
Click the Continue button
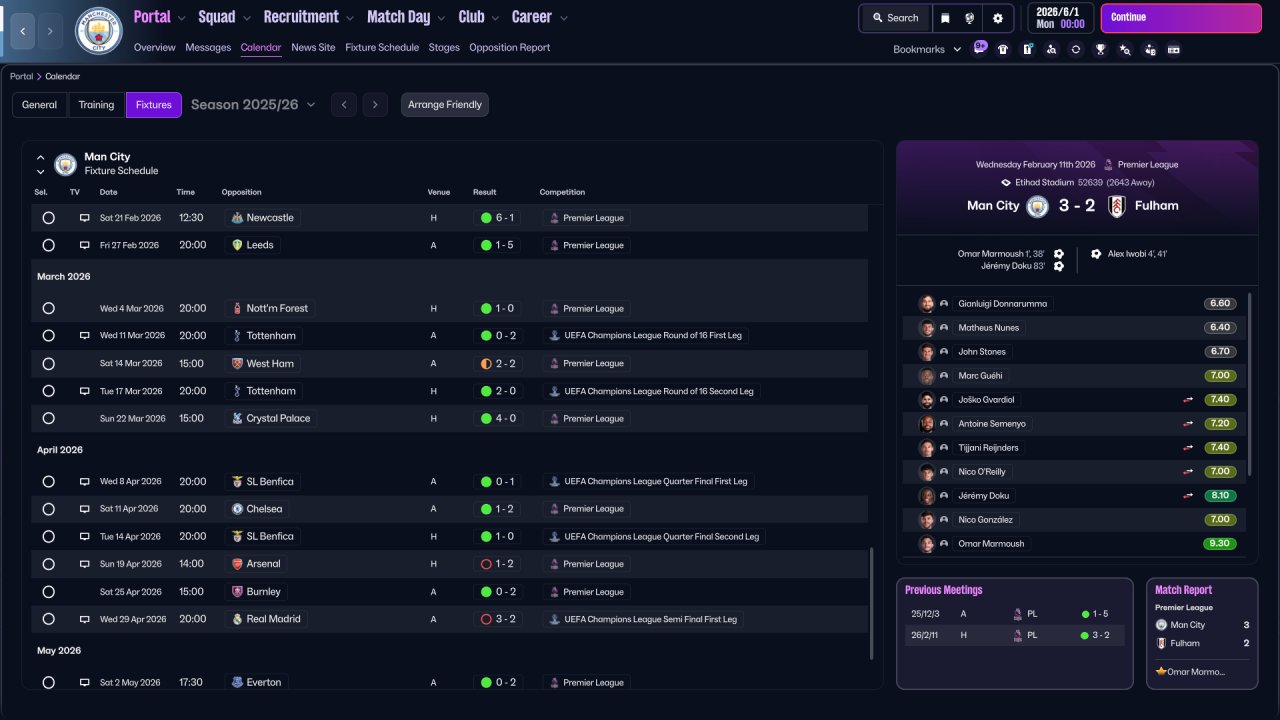pyautogui.click(x=1181, y=18)
